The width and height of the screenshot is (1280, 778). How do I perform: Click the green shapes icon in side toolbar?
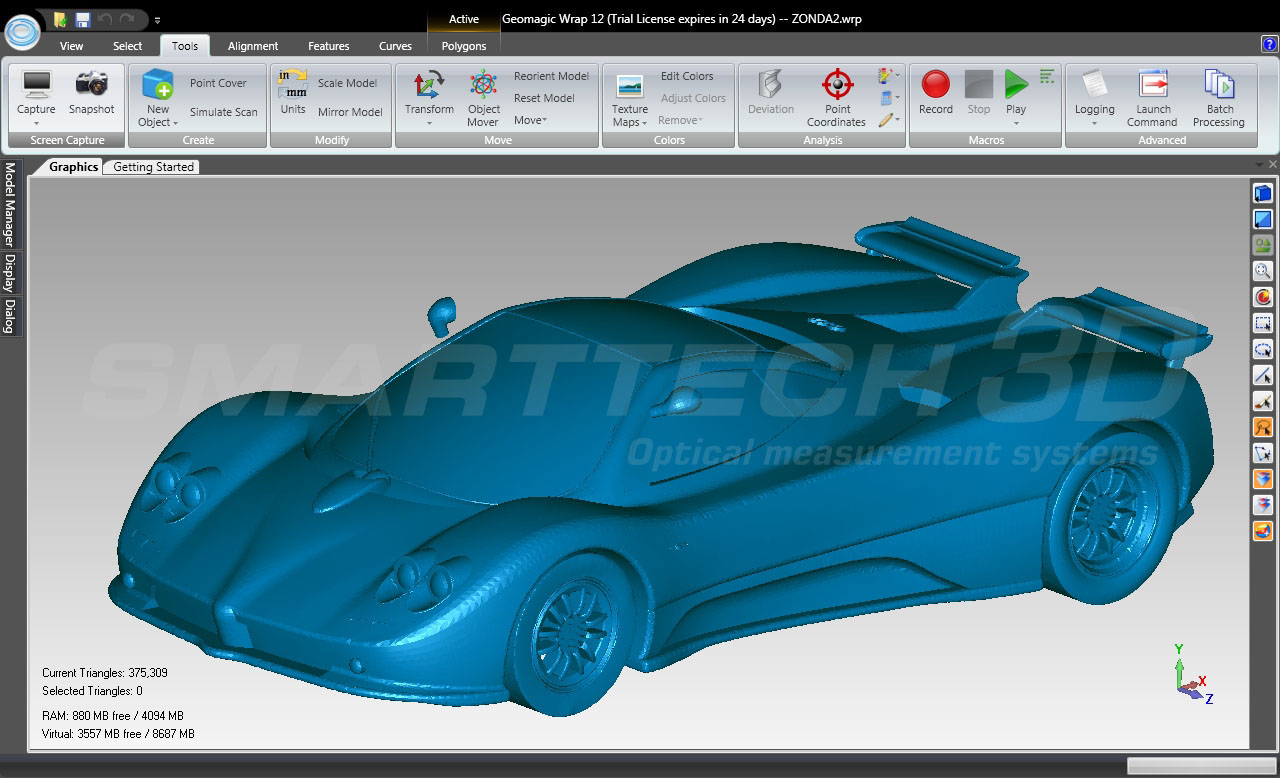coord(1263,245)
